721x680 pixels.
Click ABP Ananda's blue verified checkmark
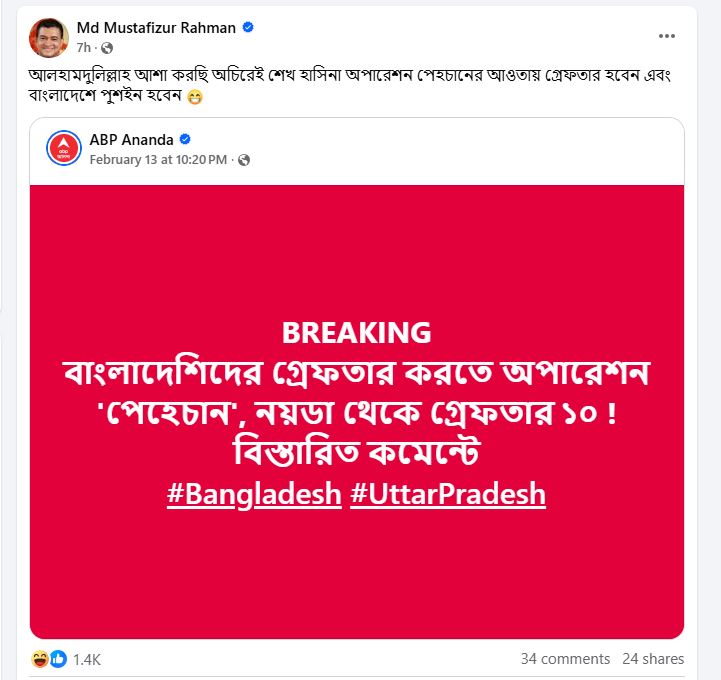point(184,140)
